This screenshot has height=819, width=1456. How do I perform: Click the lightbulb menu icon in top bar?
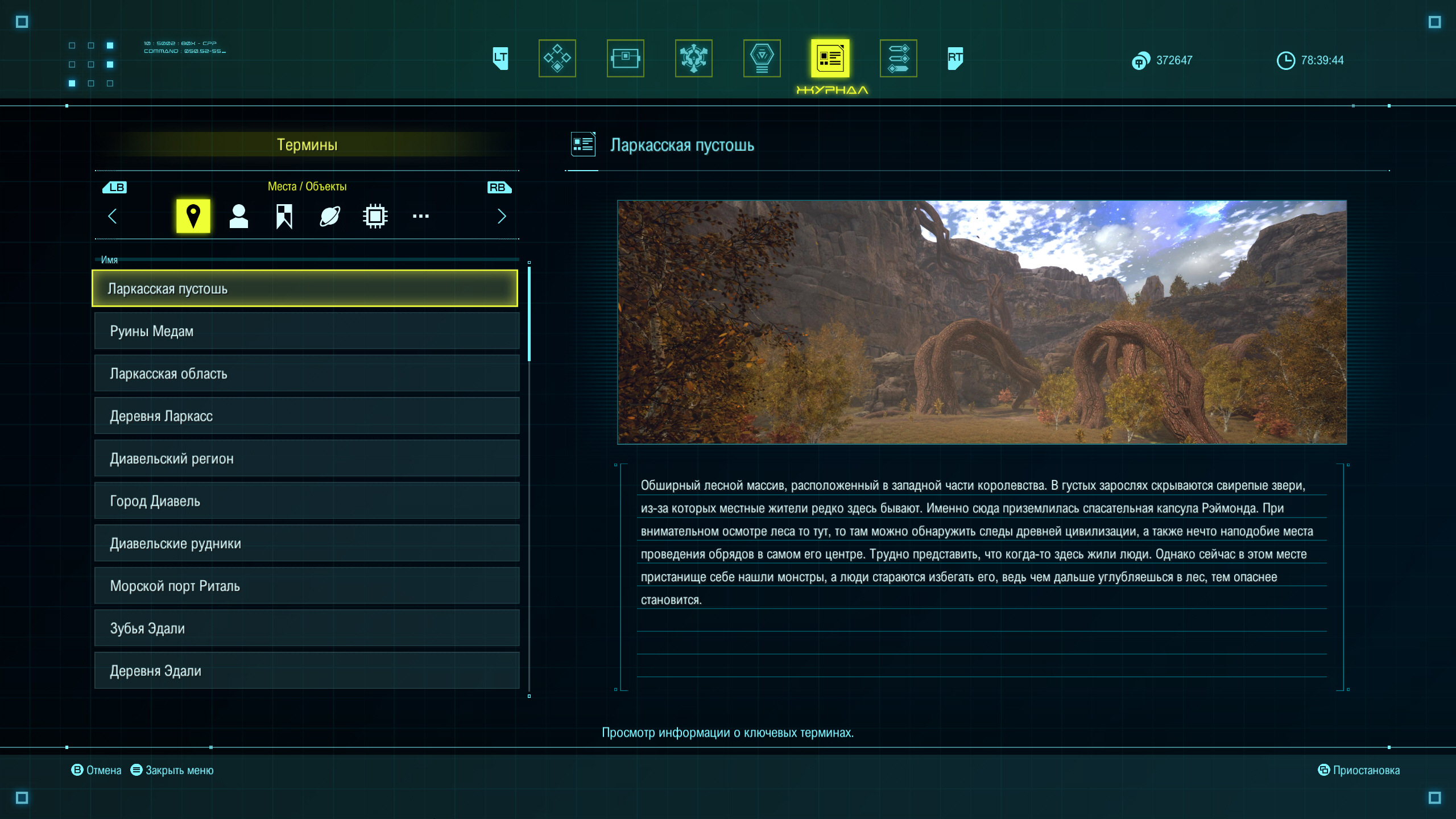762,58
